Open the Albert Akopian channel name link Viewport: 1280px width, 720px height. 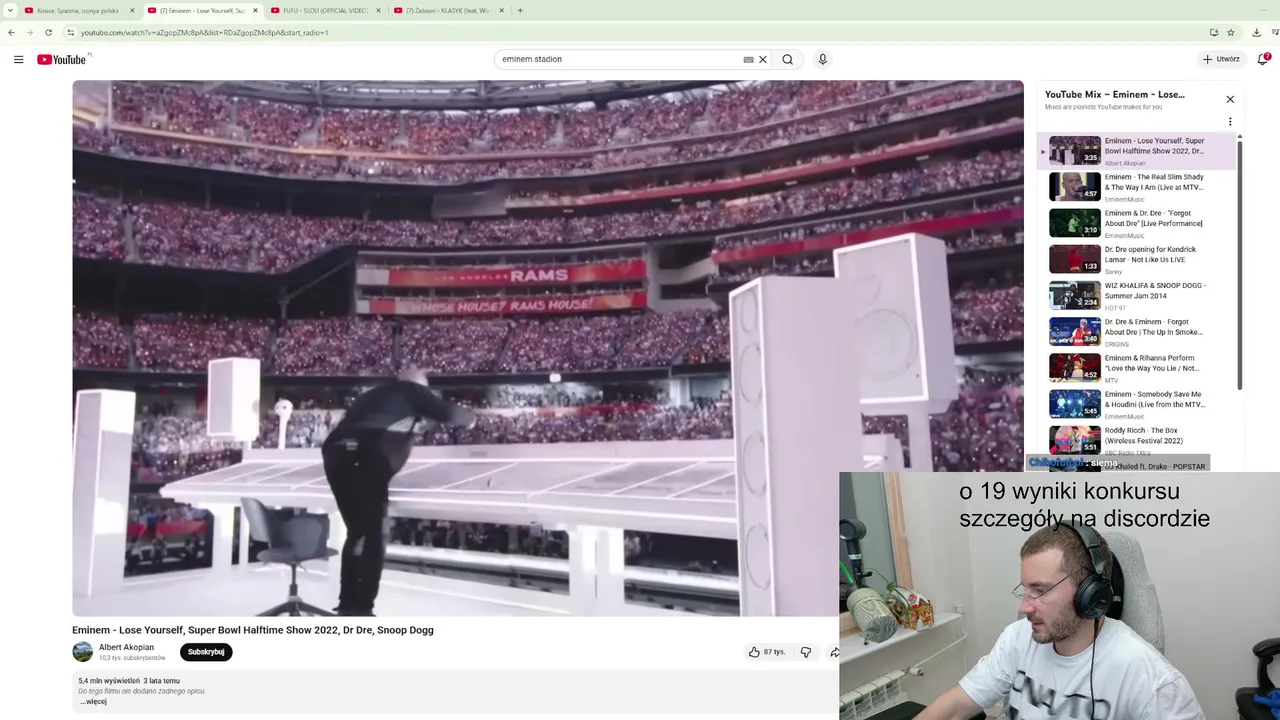click(x=126, y=647)
